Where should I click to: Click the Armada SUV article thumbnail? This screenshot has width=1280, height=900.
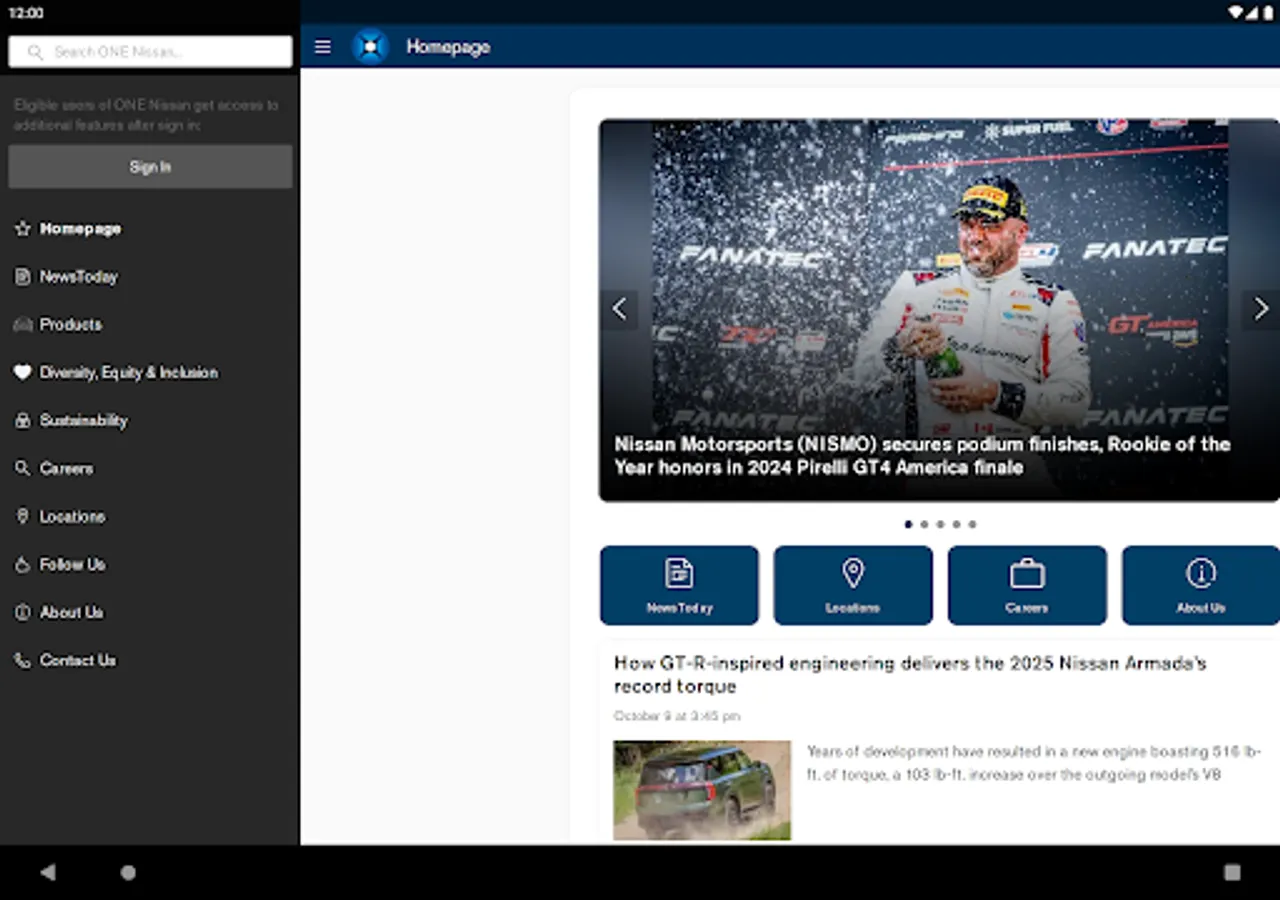click(x=702, y=790)
